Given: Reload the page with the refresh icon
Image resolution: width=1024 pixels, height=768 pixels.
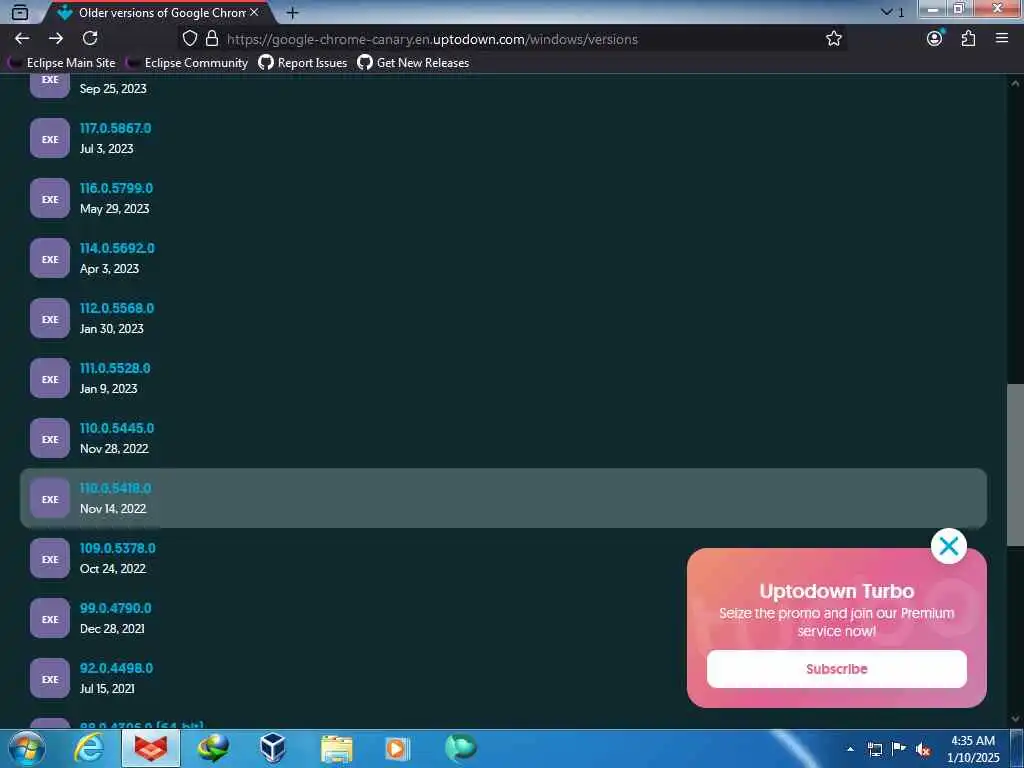Looking at the screenshot, I should point(90,39).
